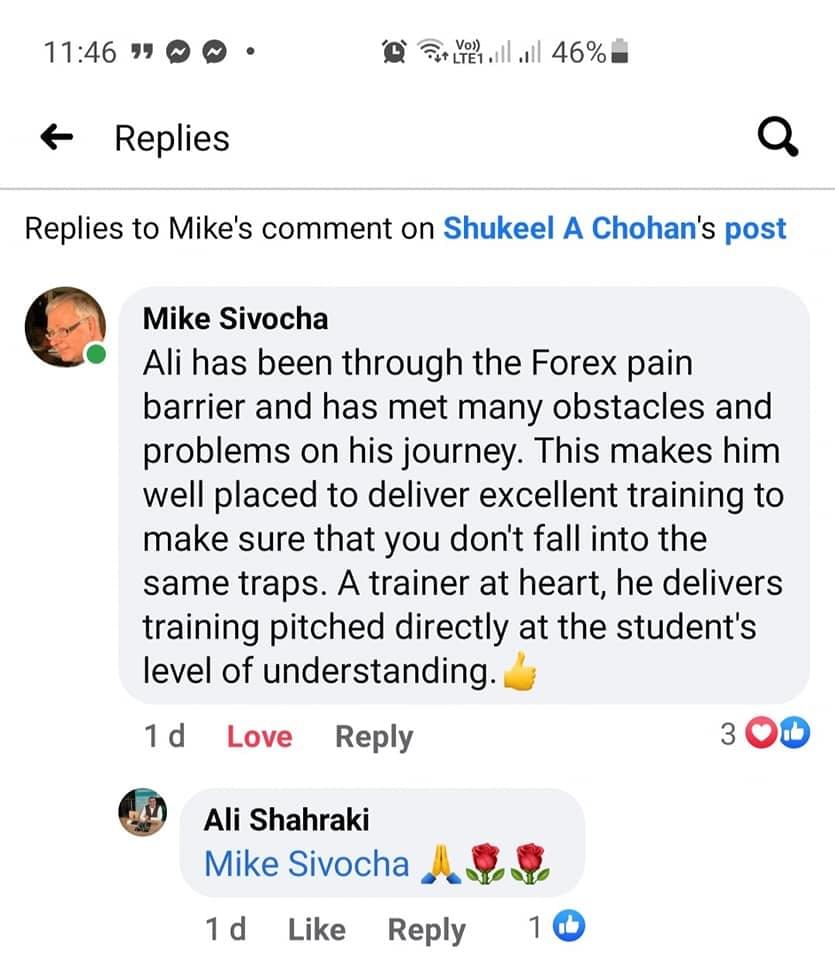This screenshot has height=960, width=835.
Task: View thumbs-up reaction on Mike's comment
Action: (x=794, y=733)
